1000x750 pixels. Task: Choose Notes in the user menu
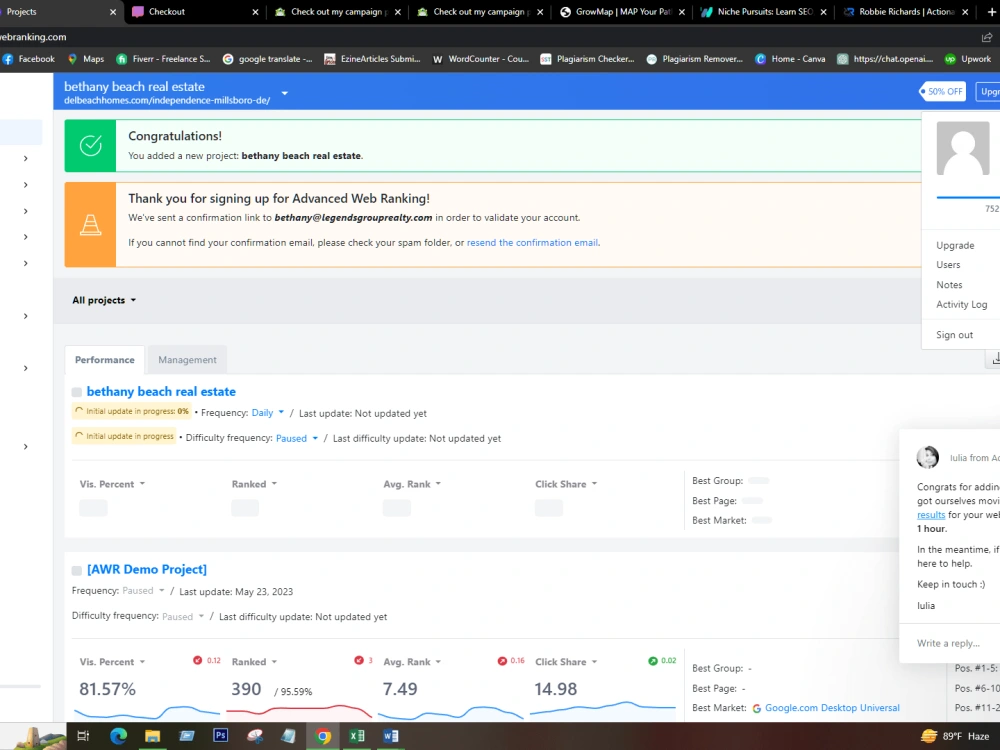pyautogui.click(x=949, y=285)
